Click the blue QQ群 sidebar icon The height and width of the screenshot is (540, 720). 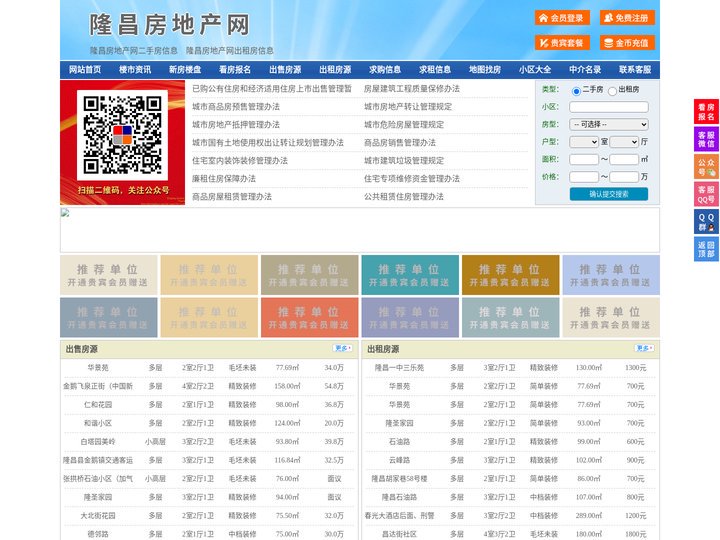pyautogui.click(x=706, y=222)
